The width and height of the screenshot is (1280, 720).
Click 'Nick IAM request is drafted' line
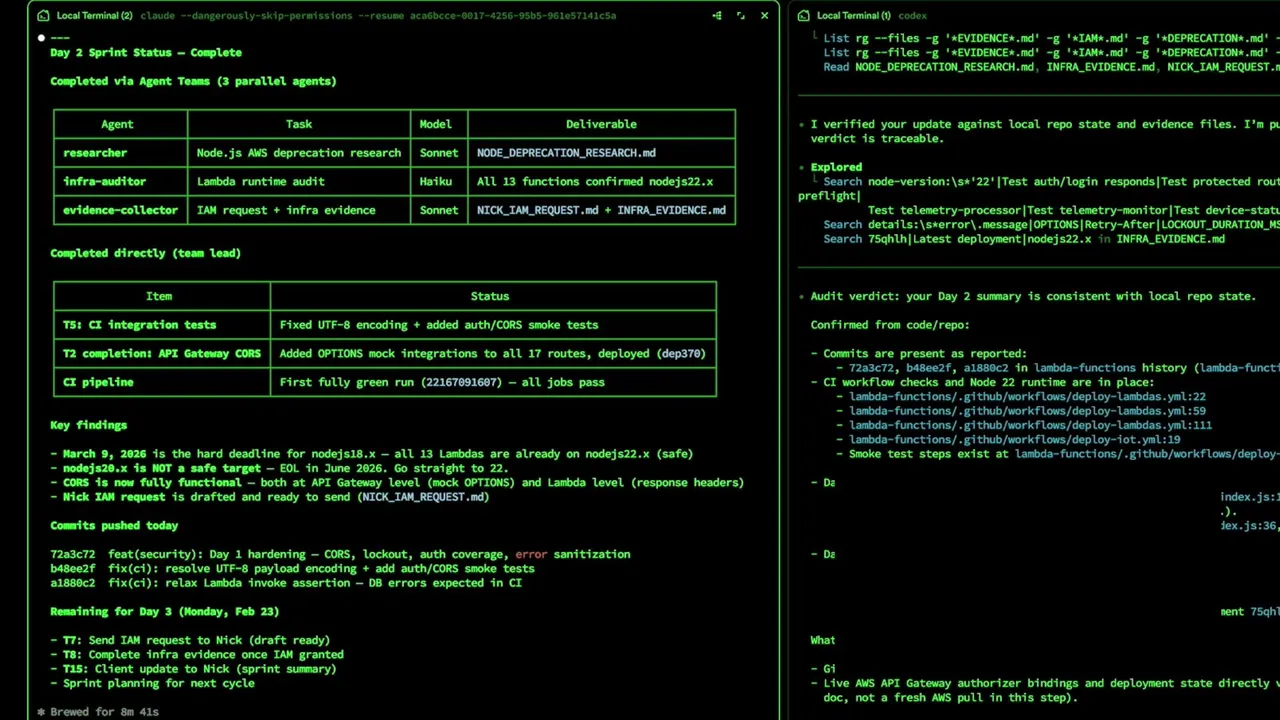[x=269, y=497]
